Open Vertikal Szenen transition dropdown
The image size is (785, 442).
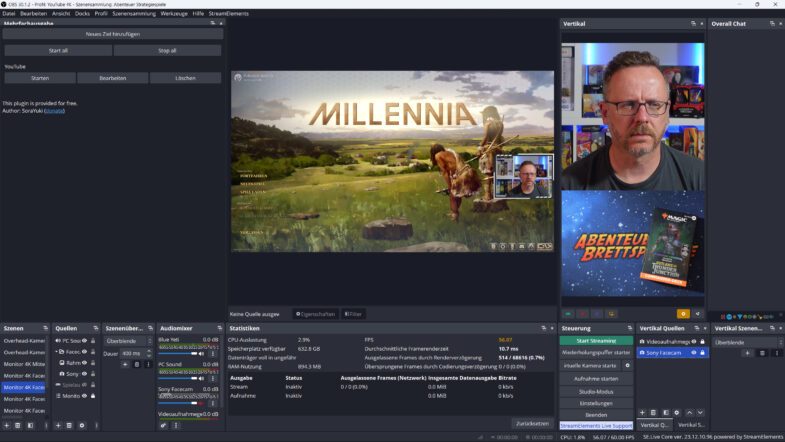(x=747, y=342)
